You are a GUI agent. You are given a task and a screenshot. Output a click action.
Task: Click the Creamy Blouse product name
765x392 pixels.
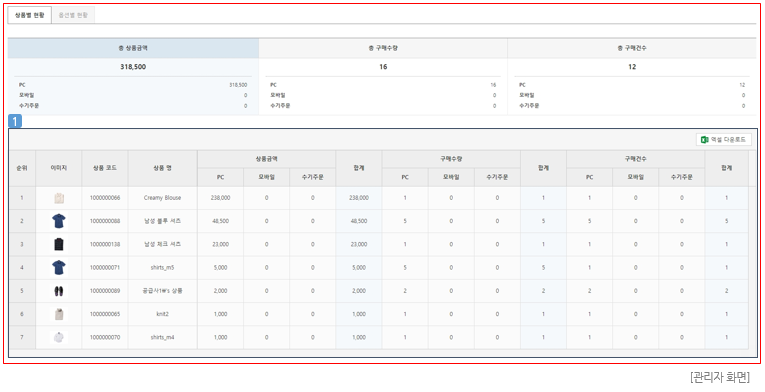162,198
